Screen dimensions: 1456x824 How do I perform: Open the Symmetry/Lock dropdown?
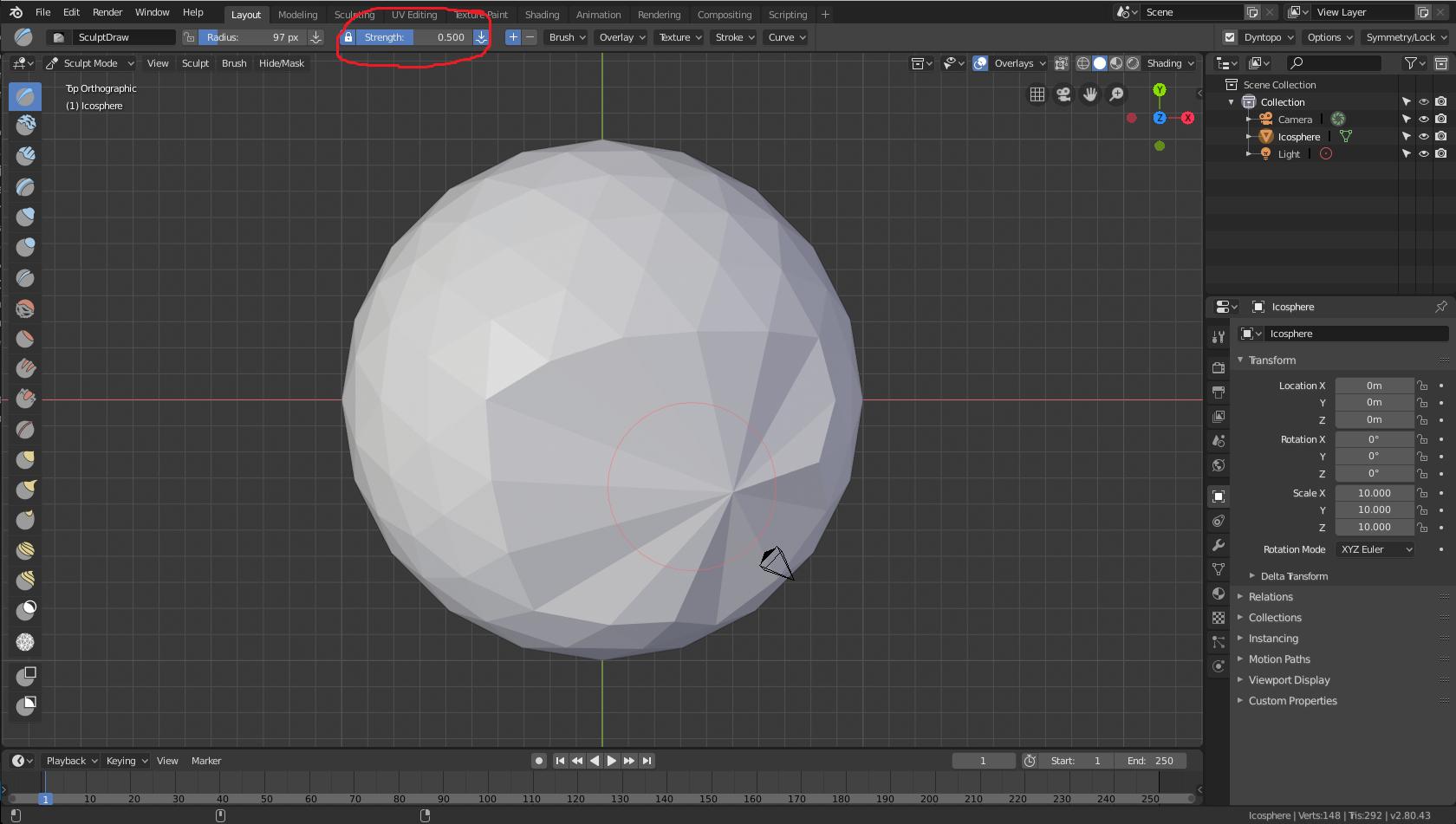tap(1405, 37)
